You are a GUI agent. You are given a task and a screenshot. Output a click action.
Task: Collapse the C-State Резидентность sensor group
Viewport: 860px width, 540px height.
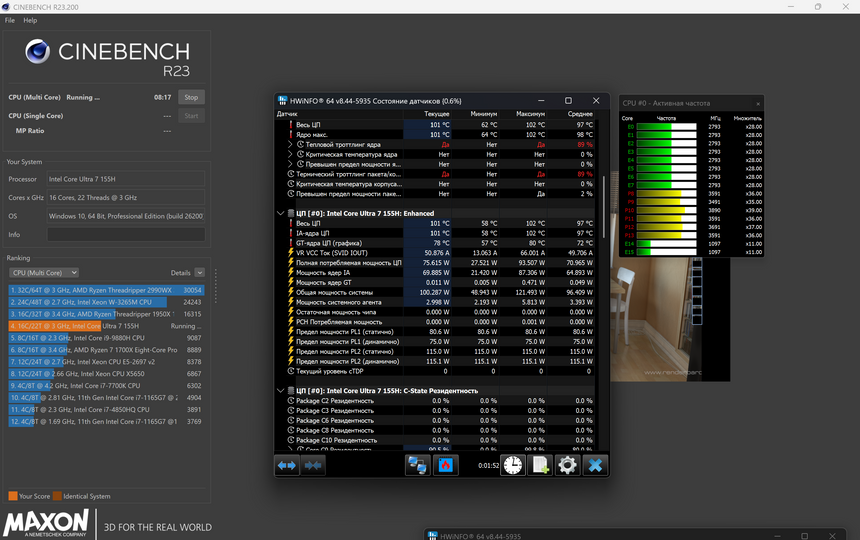(281, 390)
